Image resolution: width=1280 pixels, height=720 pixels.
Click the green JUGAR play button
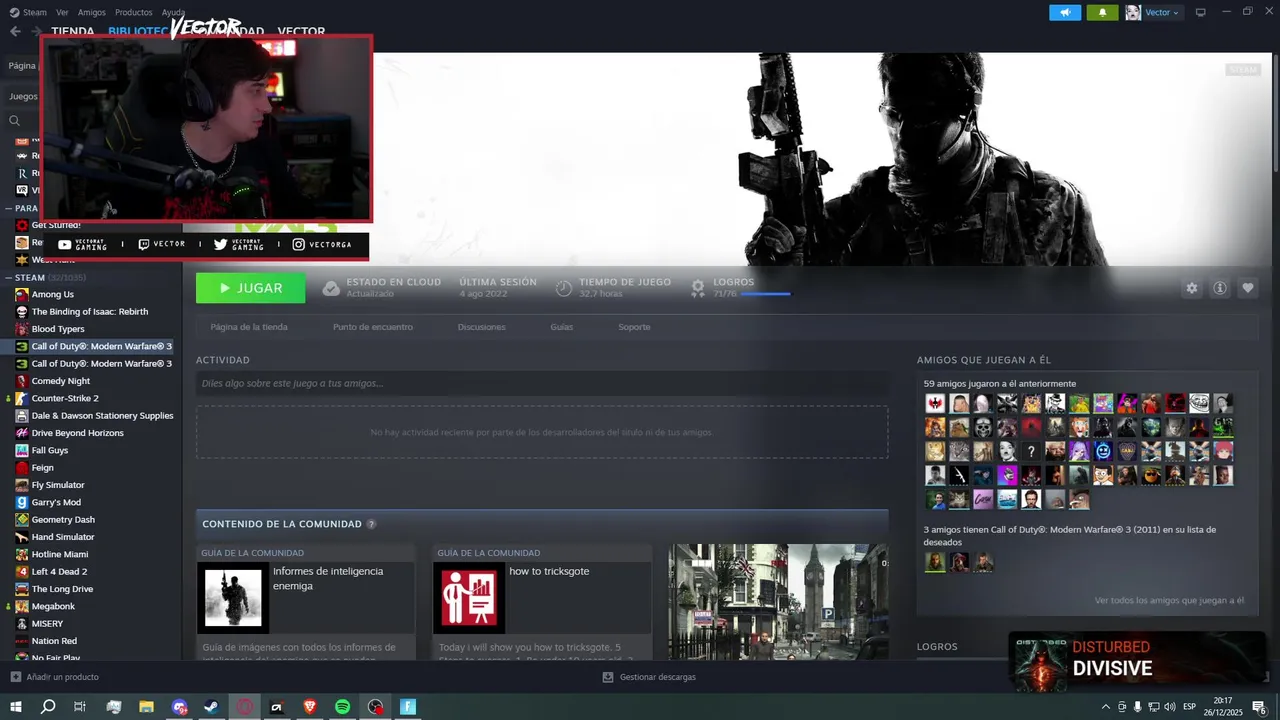point(250,288)
